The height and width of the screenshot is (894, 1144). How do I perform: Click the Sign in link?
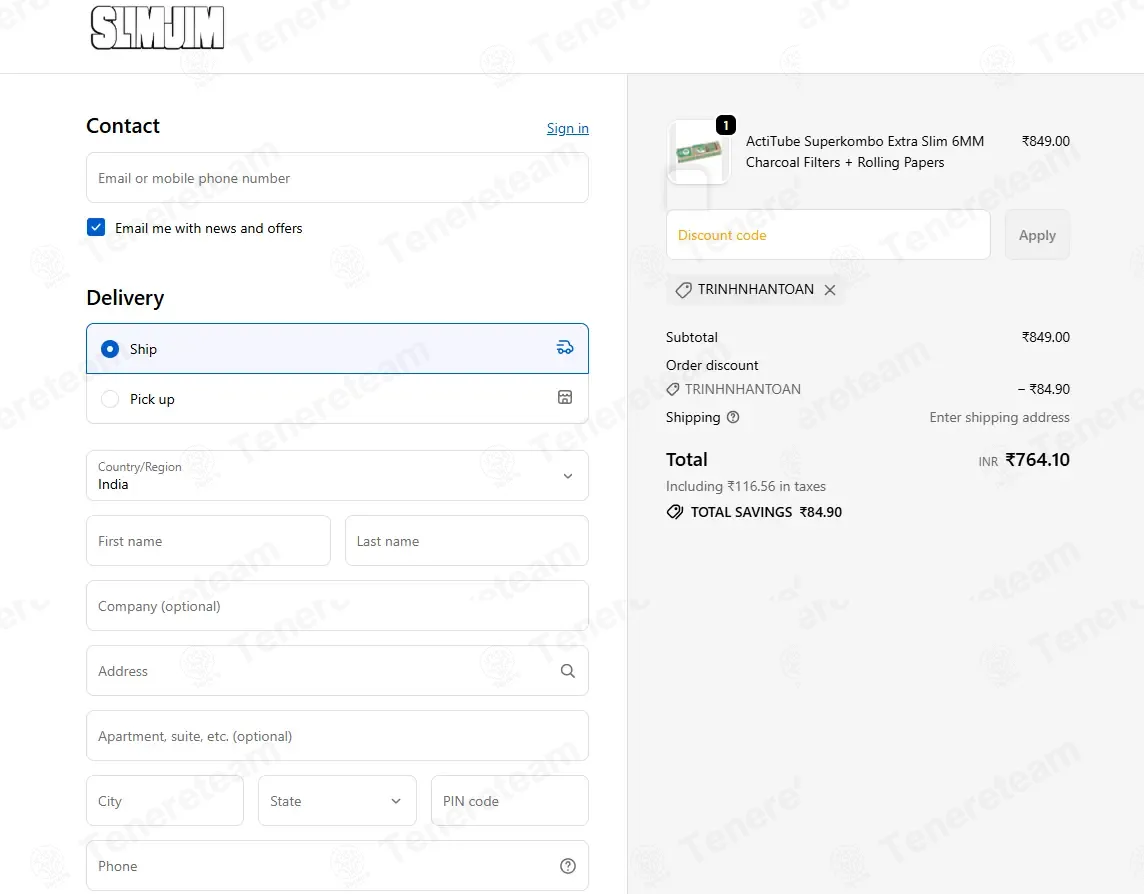coord(568,128)
